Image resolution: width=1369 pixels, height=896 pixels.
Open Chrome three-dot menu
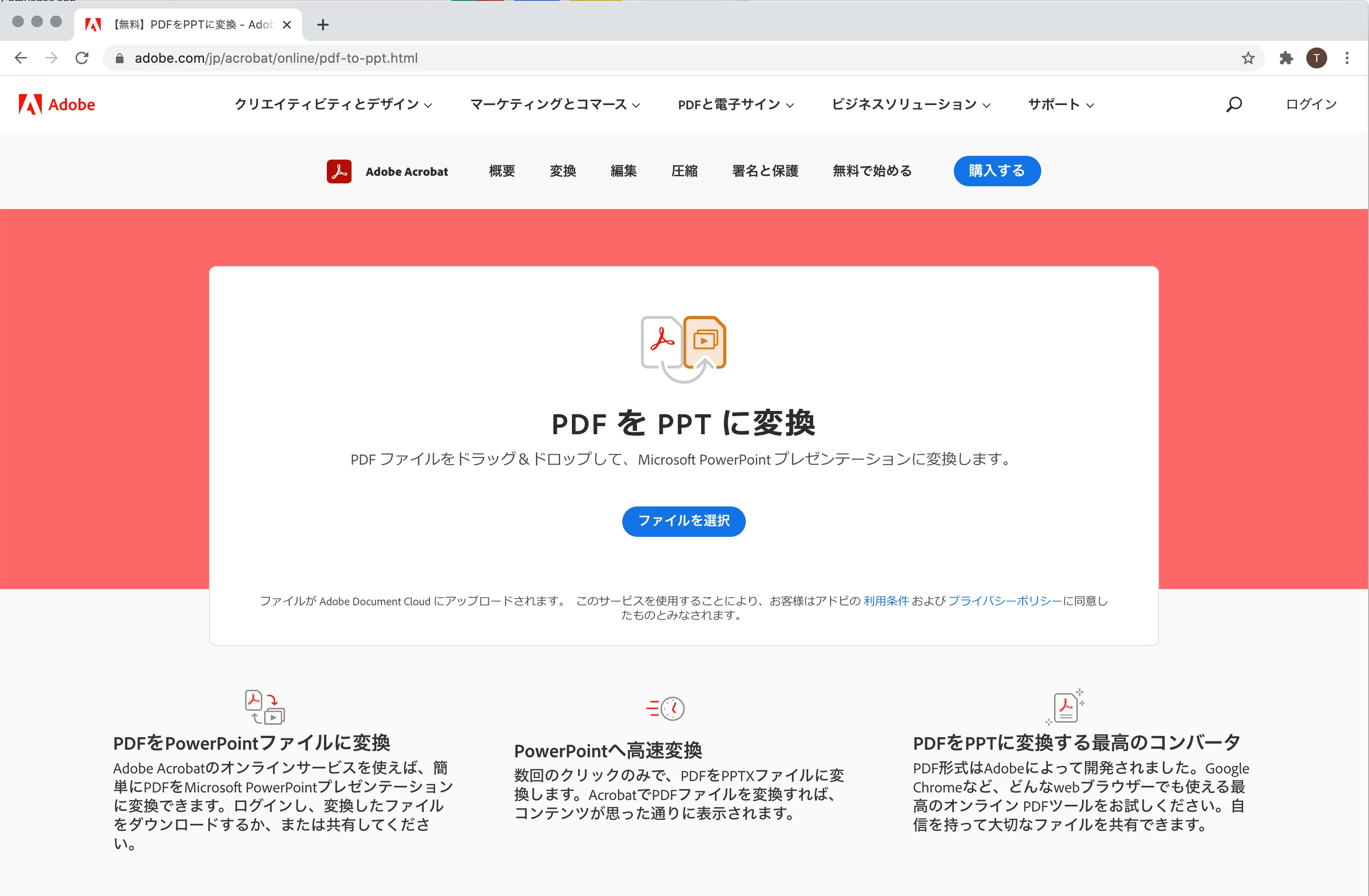[1347, 58]
